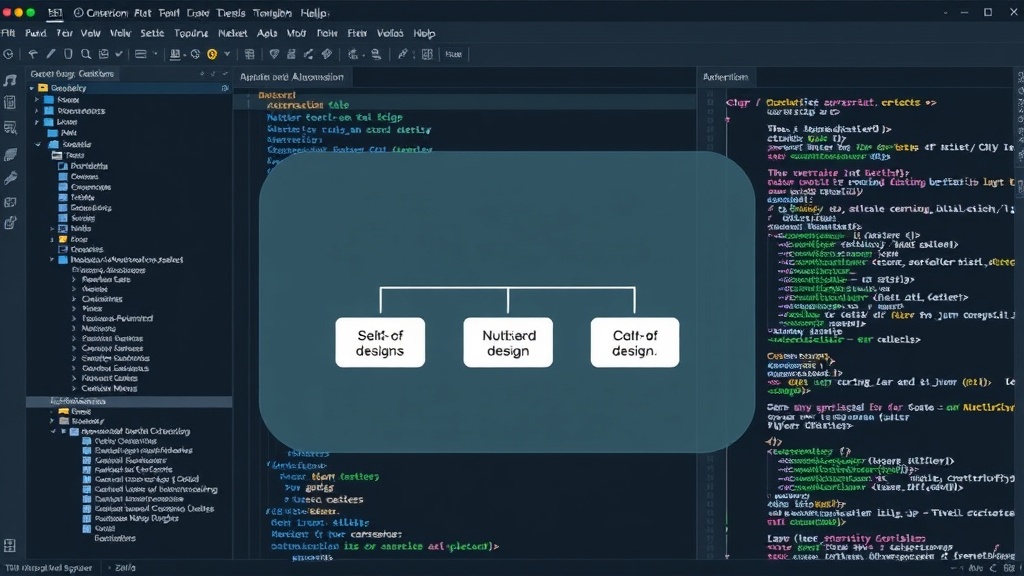
Task: Click the 'Calt-of design.' diagram box
Action: coord(635,343)
